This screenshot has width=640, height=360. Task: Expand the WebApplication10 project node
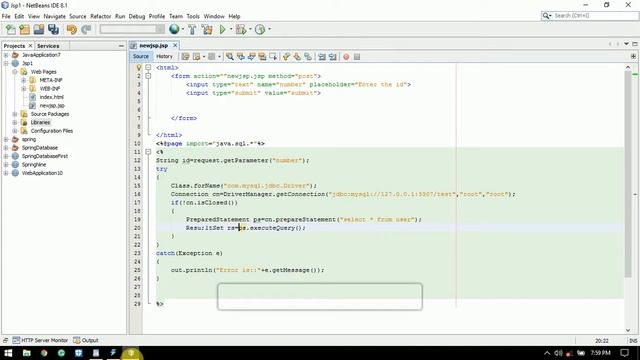click(6, 173)
